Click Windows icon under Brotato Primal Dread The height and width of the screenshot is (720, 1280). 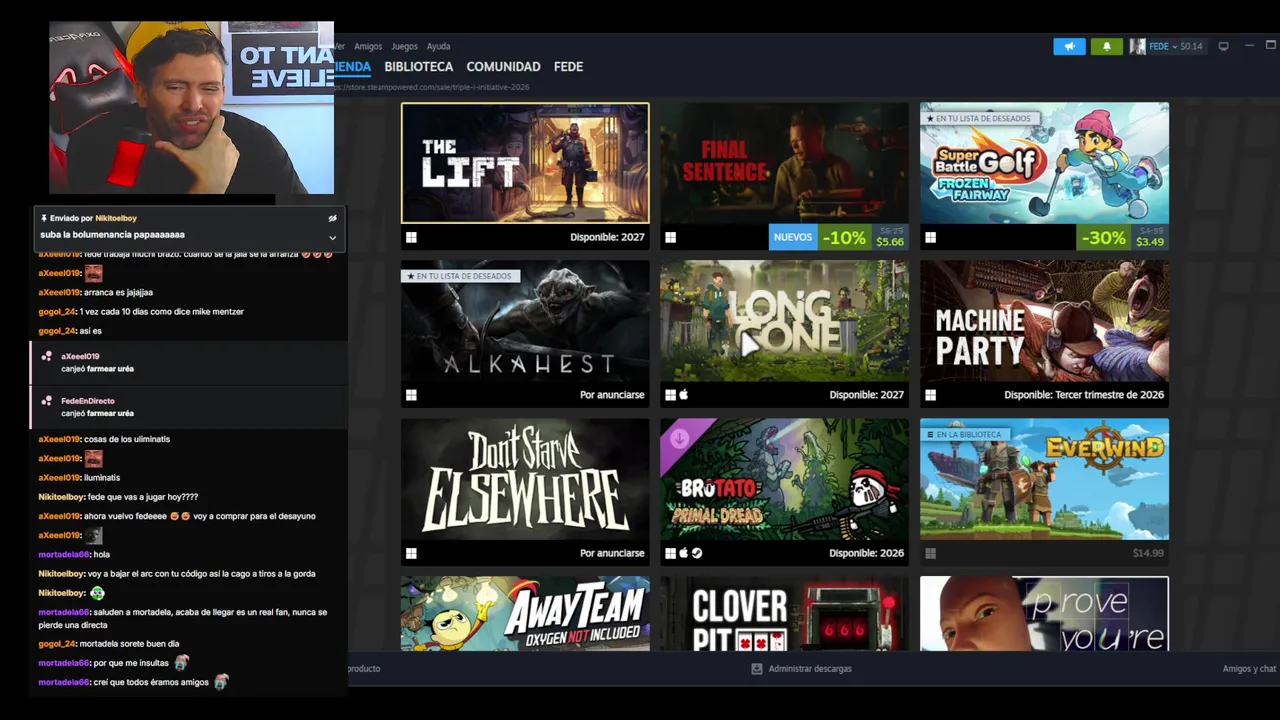[x=670, y=553]
